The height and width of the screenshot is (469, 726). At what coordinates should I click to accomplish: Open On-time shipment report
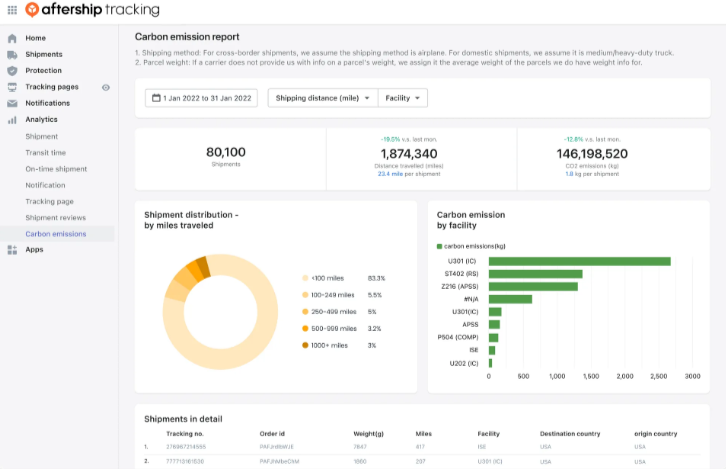(x=56, y=169)
